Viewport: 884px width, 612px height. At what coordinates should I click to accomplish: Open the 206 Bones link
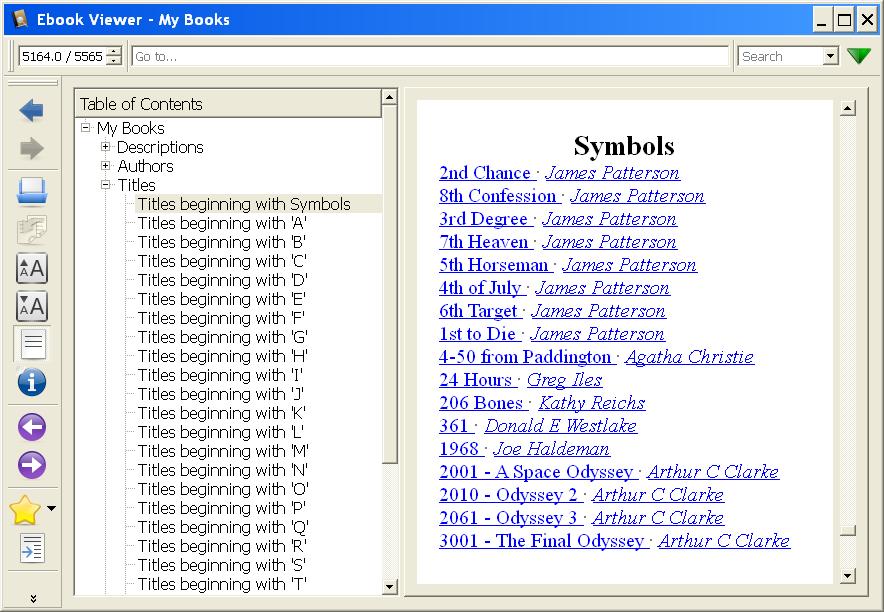481,403
